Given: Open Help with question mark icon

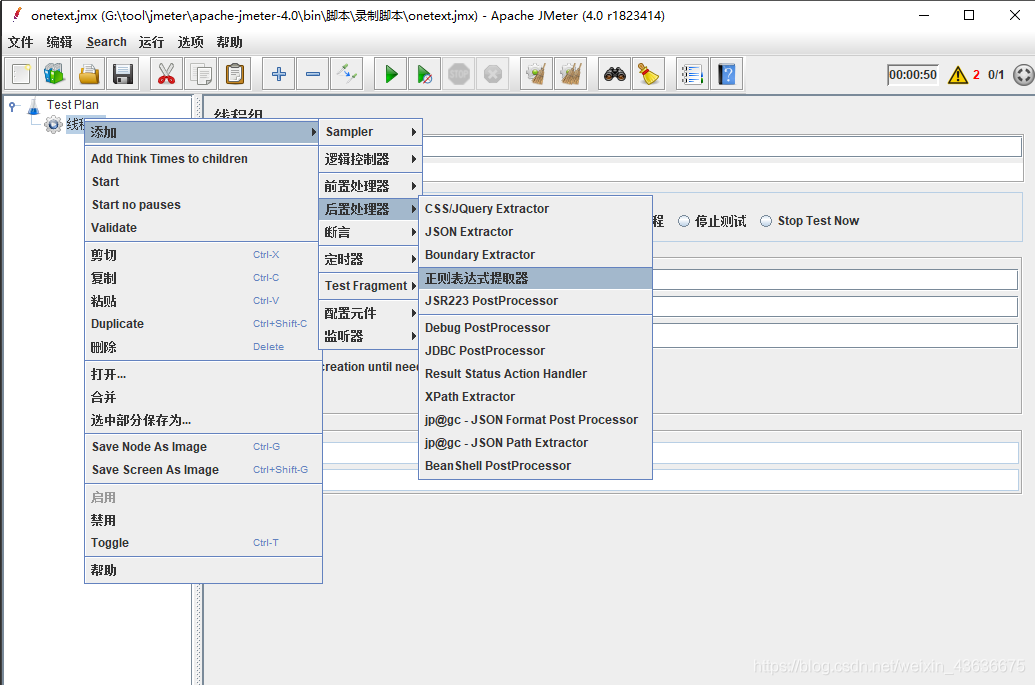Looking at the screenshot, I should pyautogui.click(x=727, y=74).
